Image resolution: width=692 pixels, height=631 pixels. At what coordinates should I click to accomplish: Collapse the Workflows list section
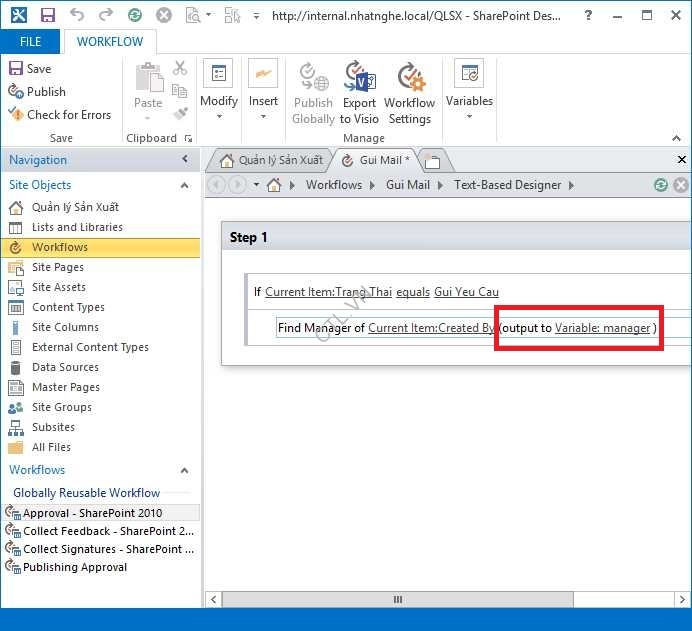click(184, 470)
